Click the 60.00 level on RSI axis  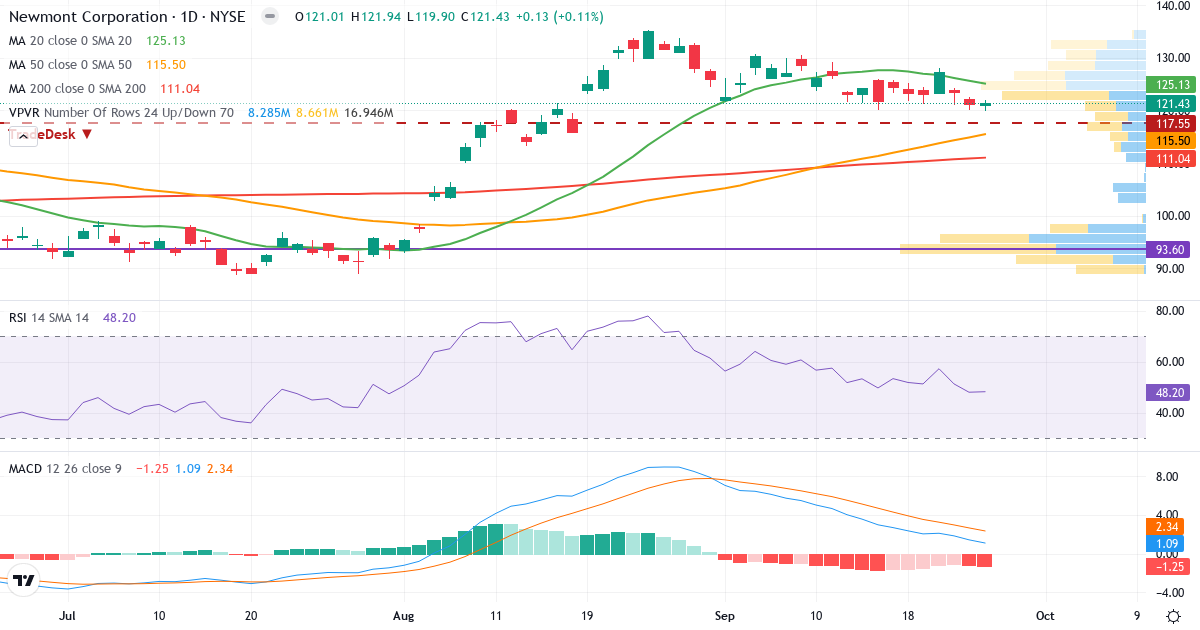1172,362
